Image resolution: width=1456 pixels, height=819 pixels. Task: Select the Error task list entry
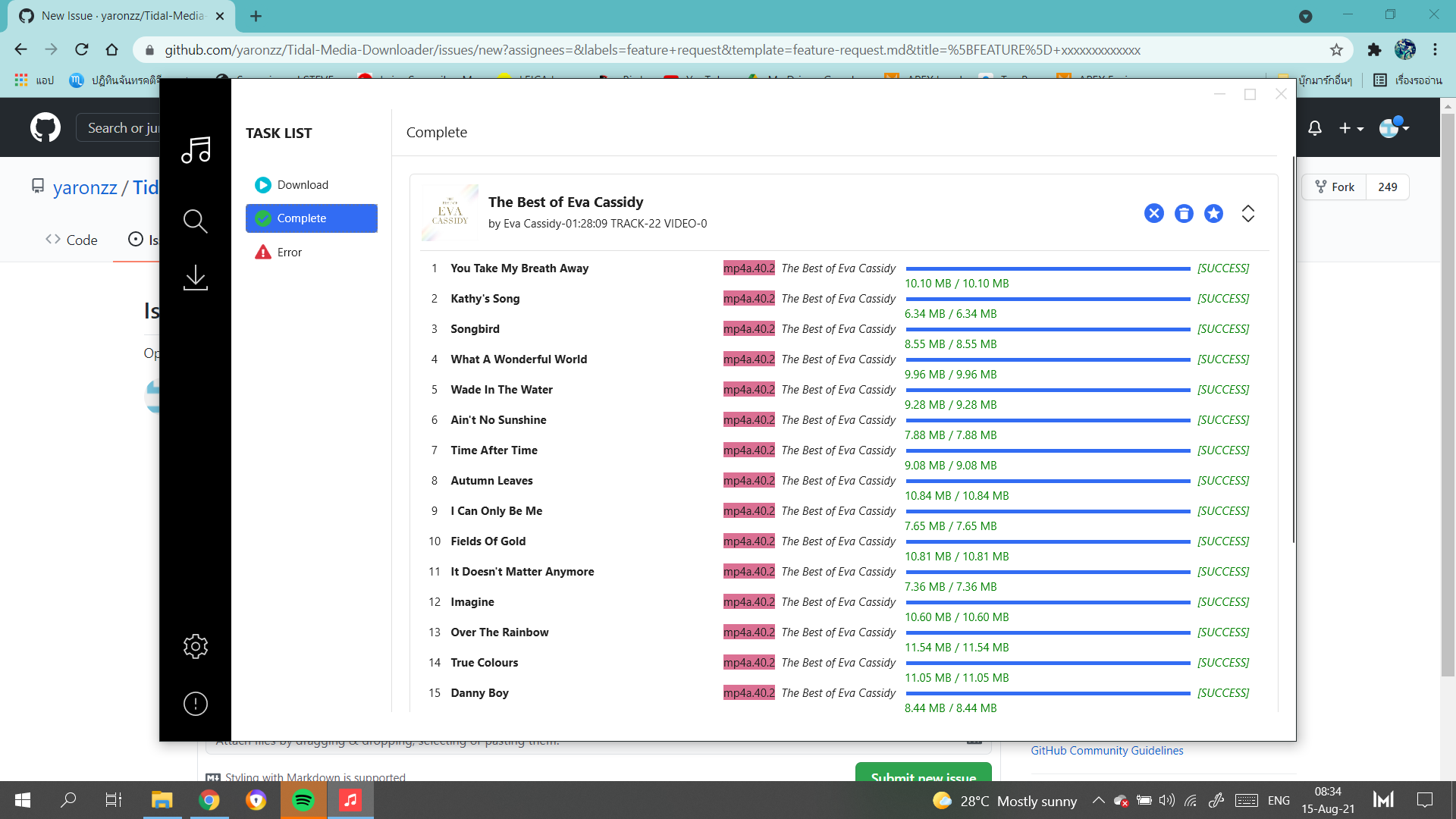pyautogui.click(x=289, y=252)
